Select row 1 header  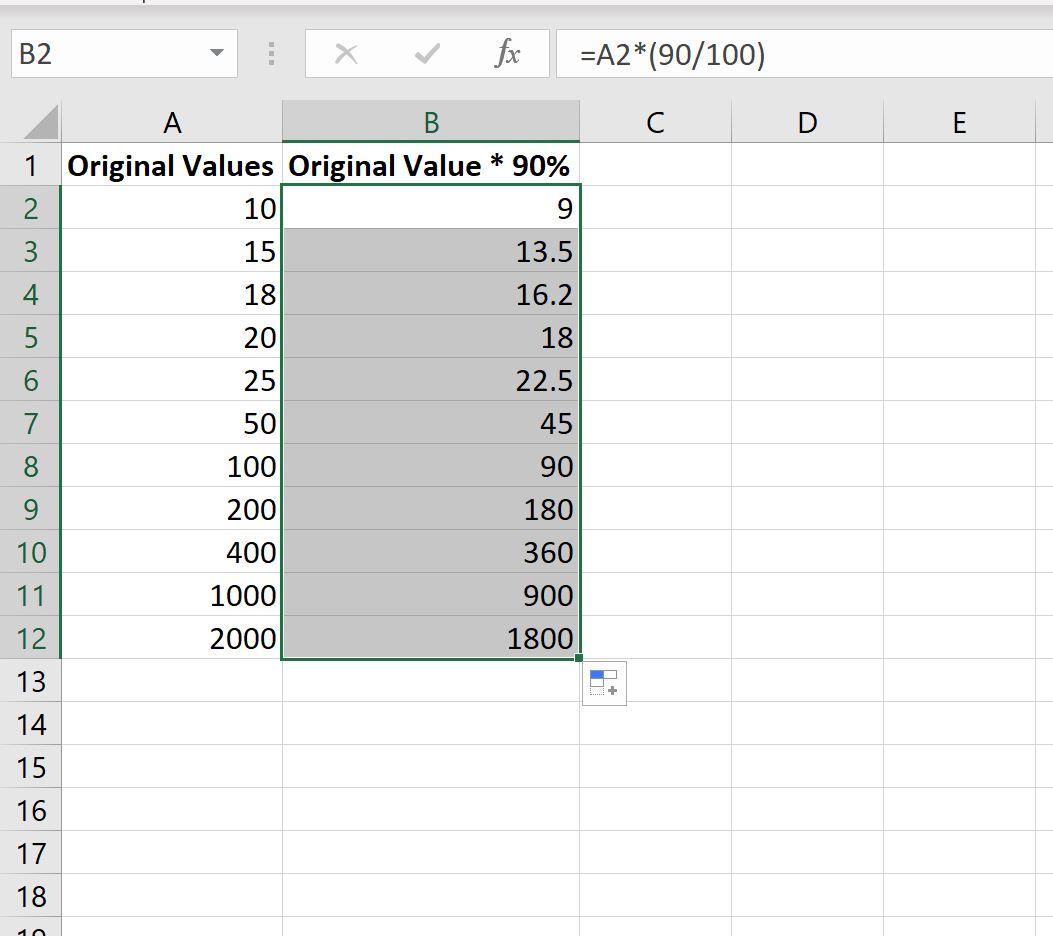click(x=31, y=166)
